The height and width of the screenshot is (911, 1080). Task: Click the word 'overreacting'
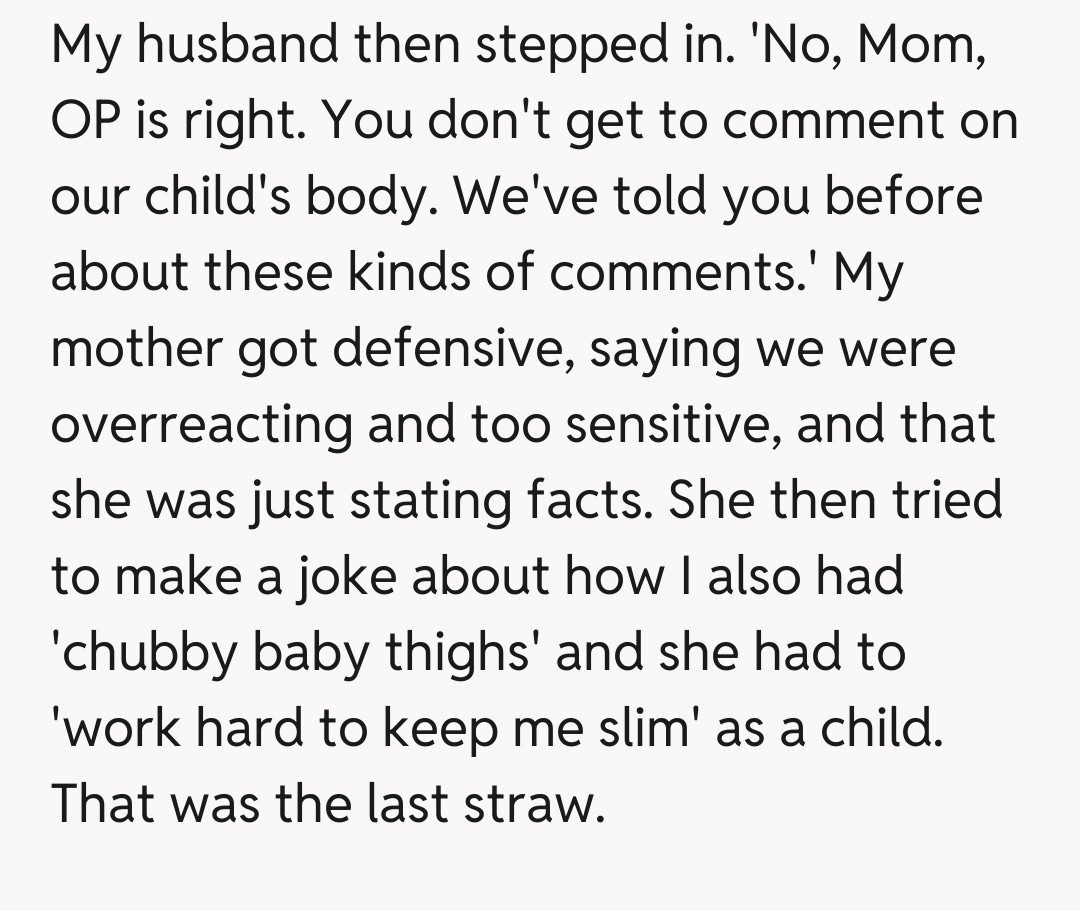tap(202, 425)
